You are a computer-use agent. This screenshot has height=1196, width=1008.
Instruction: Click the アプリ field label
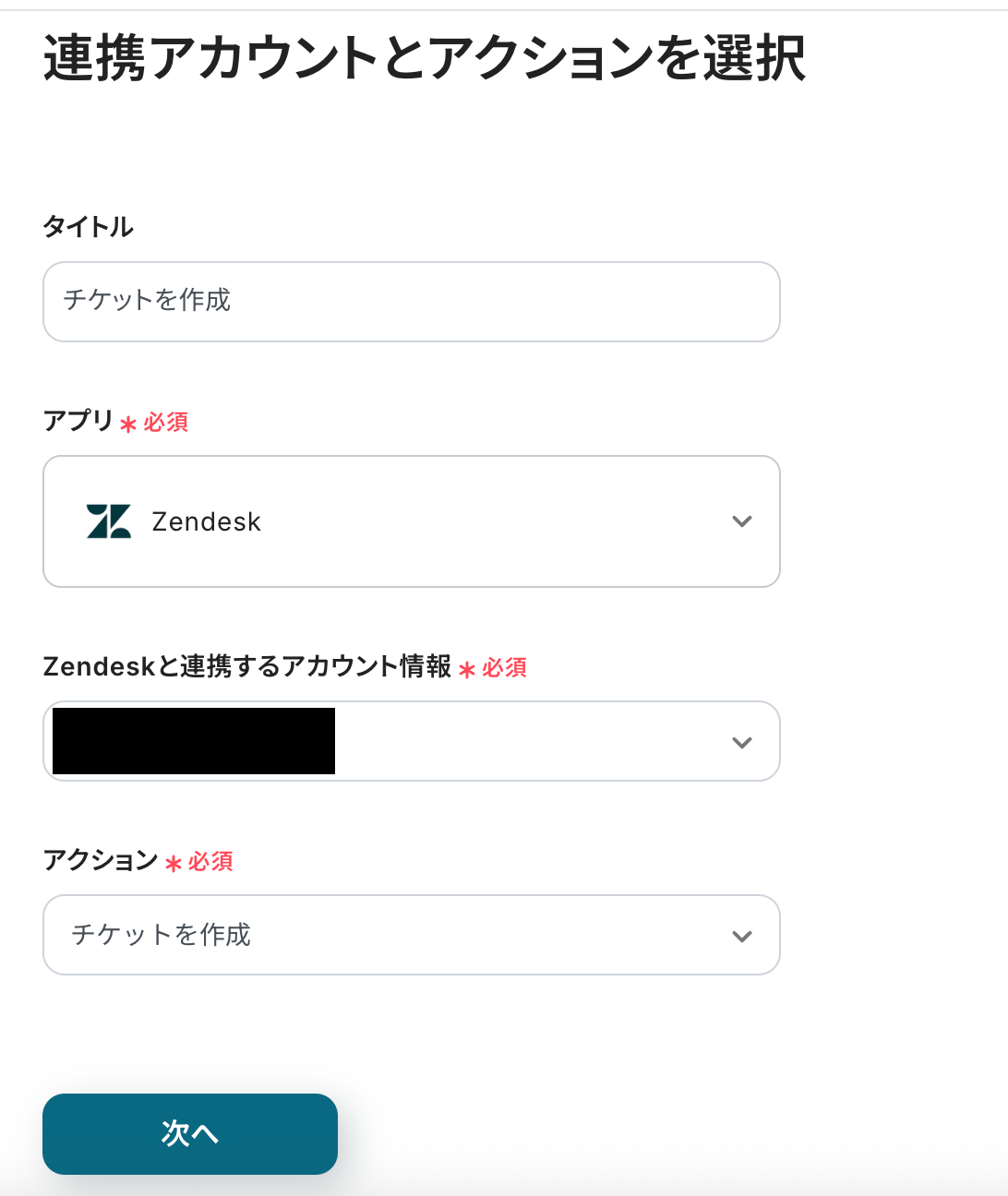point(78,421)
